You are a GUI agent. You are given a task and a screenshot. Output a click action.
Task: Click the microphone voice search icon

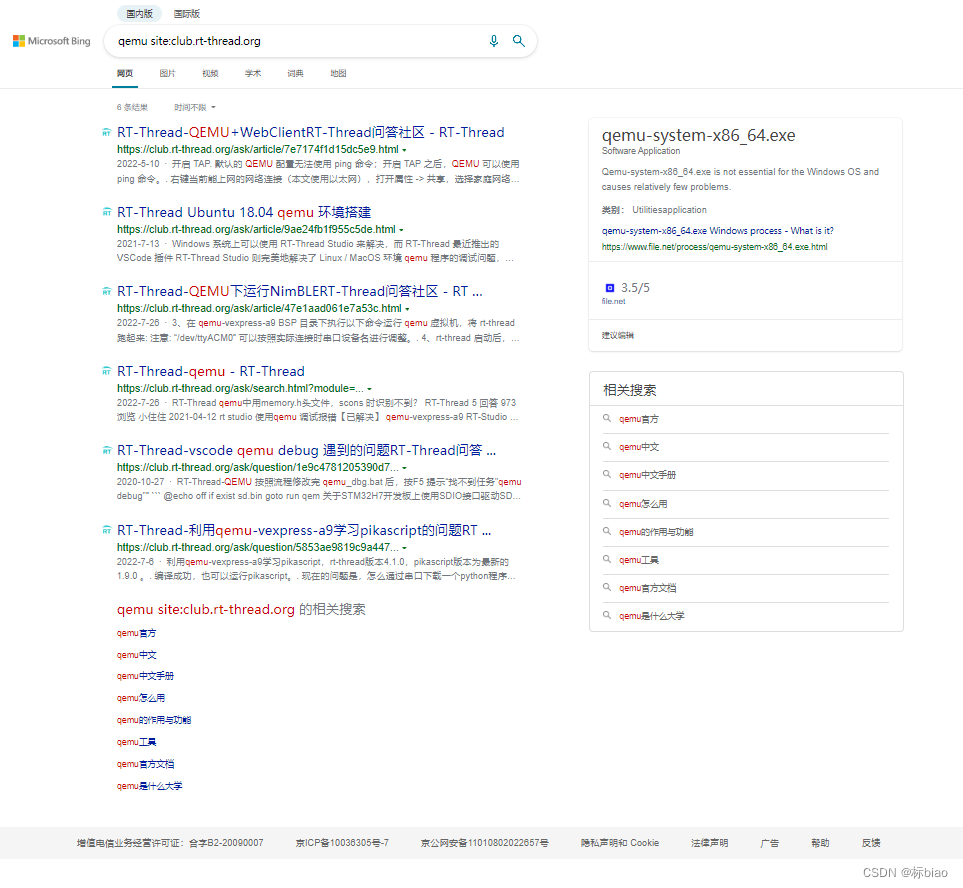pos(494,41)
